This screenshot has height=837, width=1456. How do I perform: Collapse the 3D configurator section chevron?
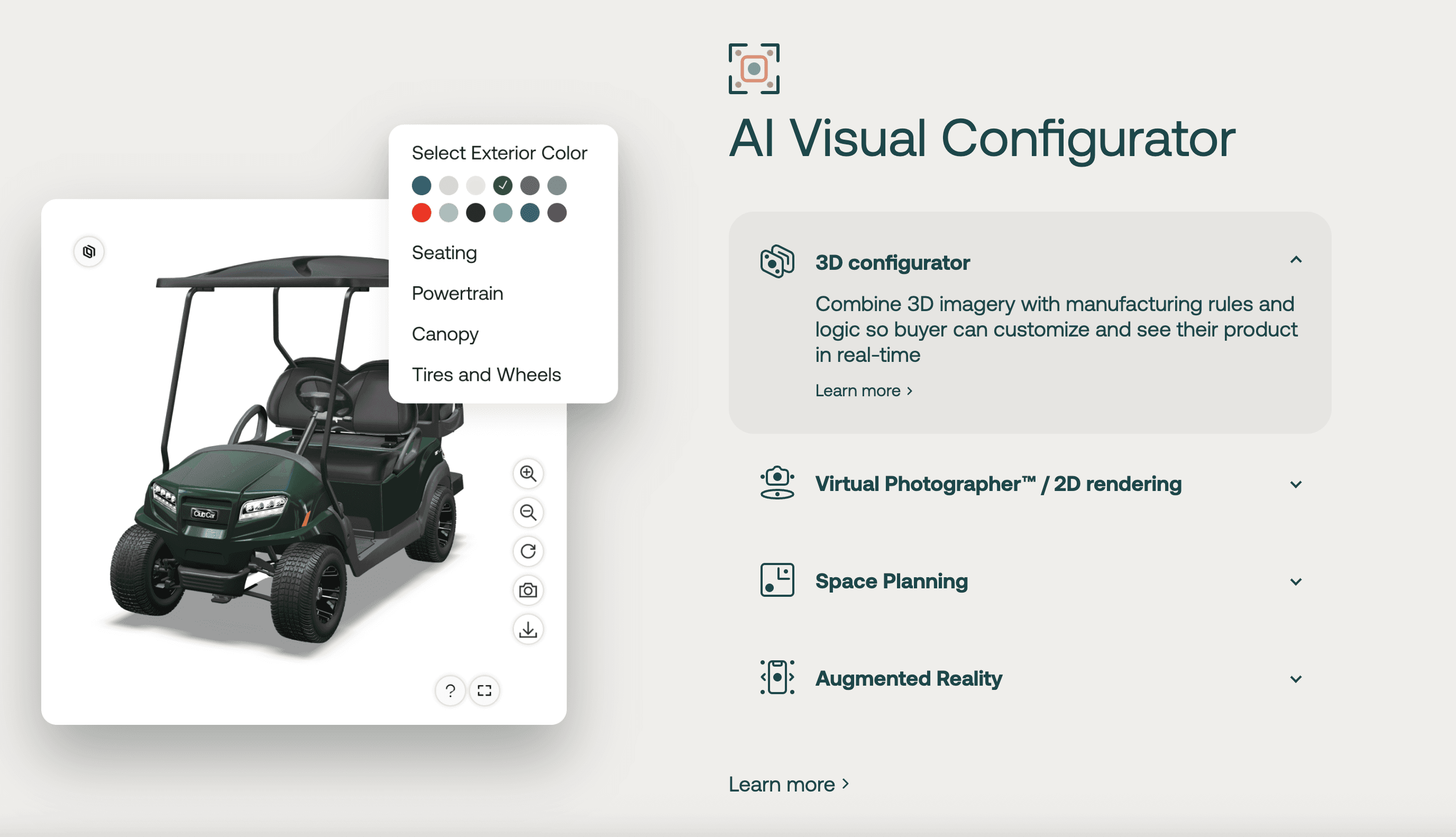1296,260
